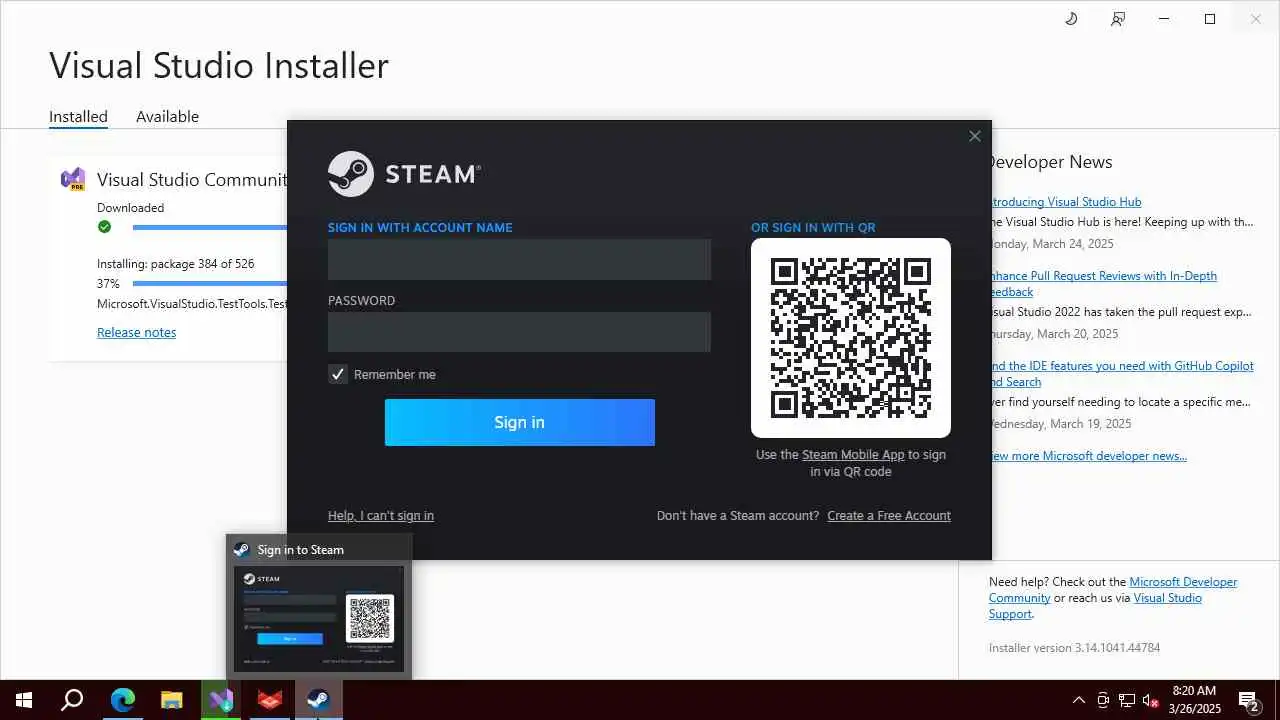The height and width of the screenshot is (720, 1280).
Task: Click the safely remove hardware tray icon
Action: tap(1103, 700)
